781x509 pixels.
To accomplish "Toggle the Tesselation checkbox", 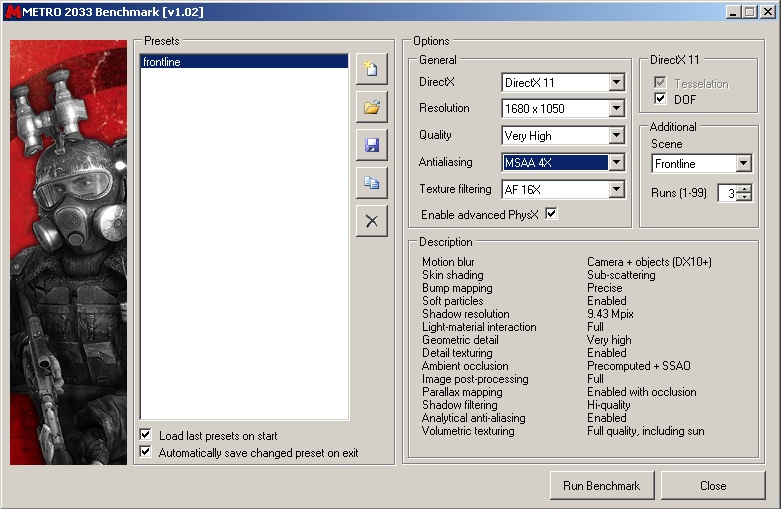I will pos(660,83).
